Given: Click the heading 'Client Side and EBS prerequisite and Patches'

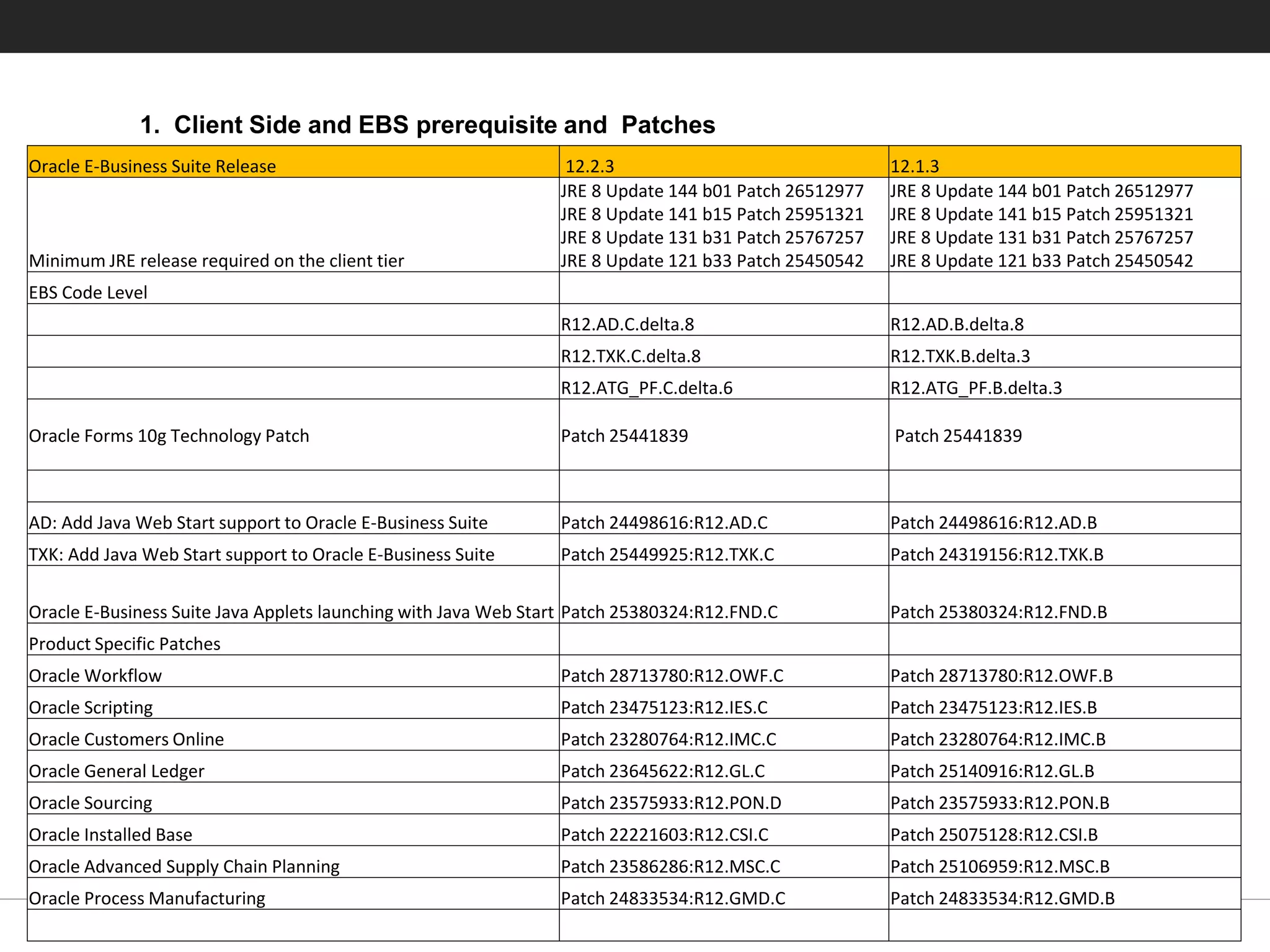Looking at the screenshot, I should (x=444, y=125).
